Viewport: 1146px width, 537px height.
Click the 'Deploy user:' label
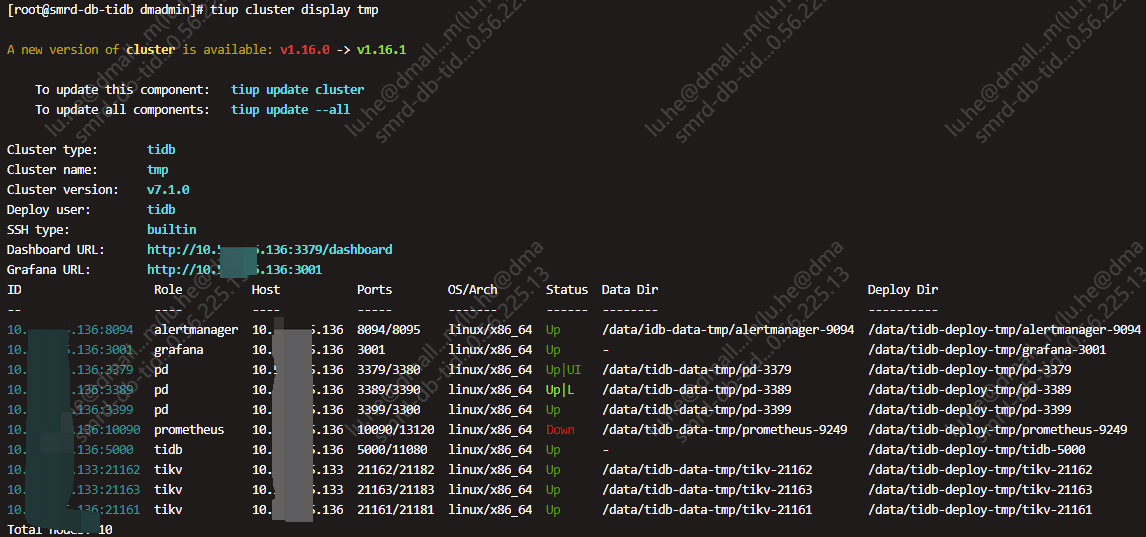coord(49,210)
